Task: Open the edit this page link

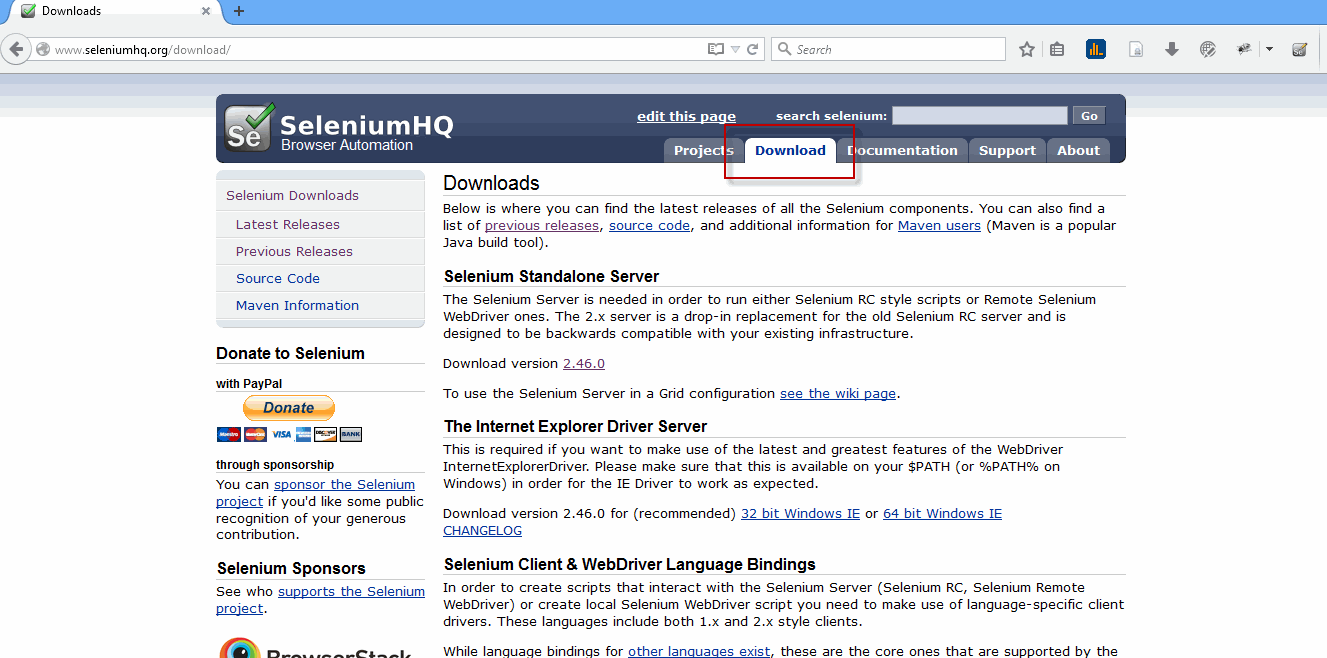Action: (x=686, y=117)
